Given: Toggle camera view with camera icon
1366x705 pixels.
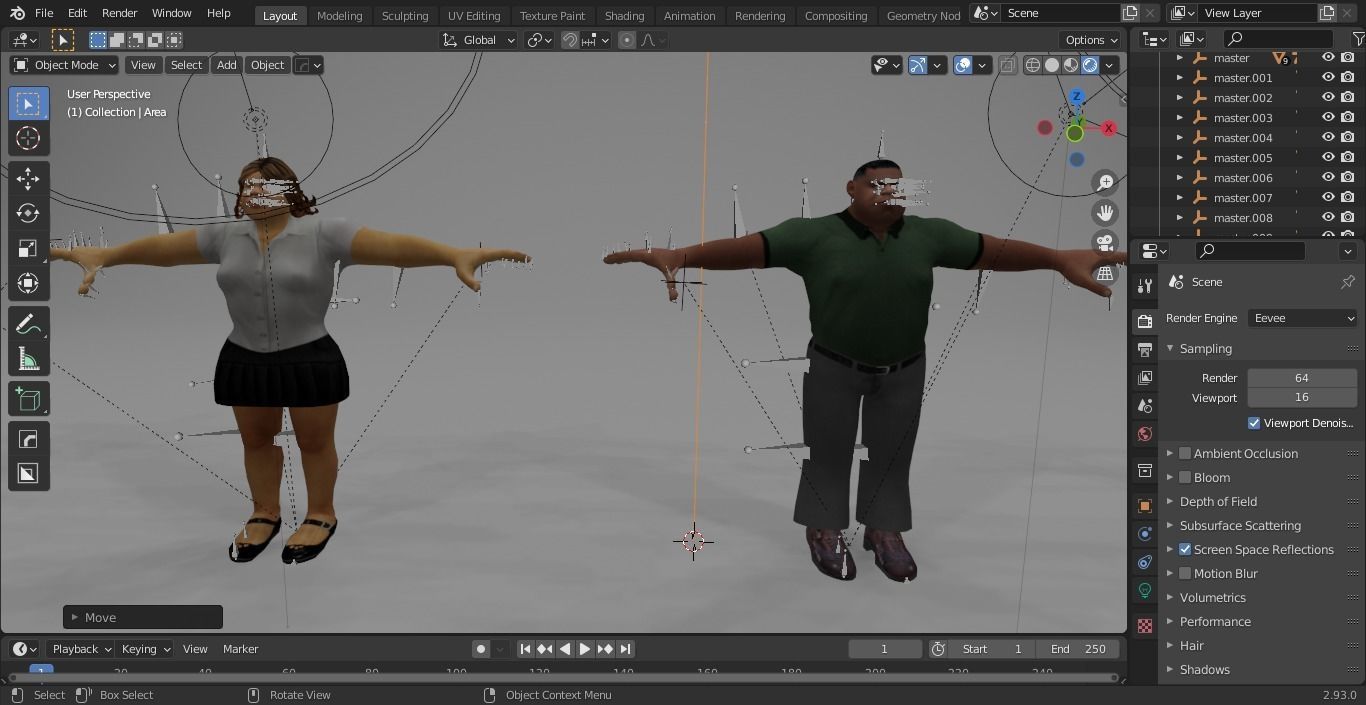Looking at the screenshot, I should tap(1105, 243).
